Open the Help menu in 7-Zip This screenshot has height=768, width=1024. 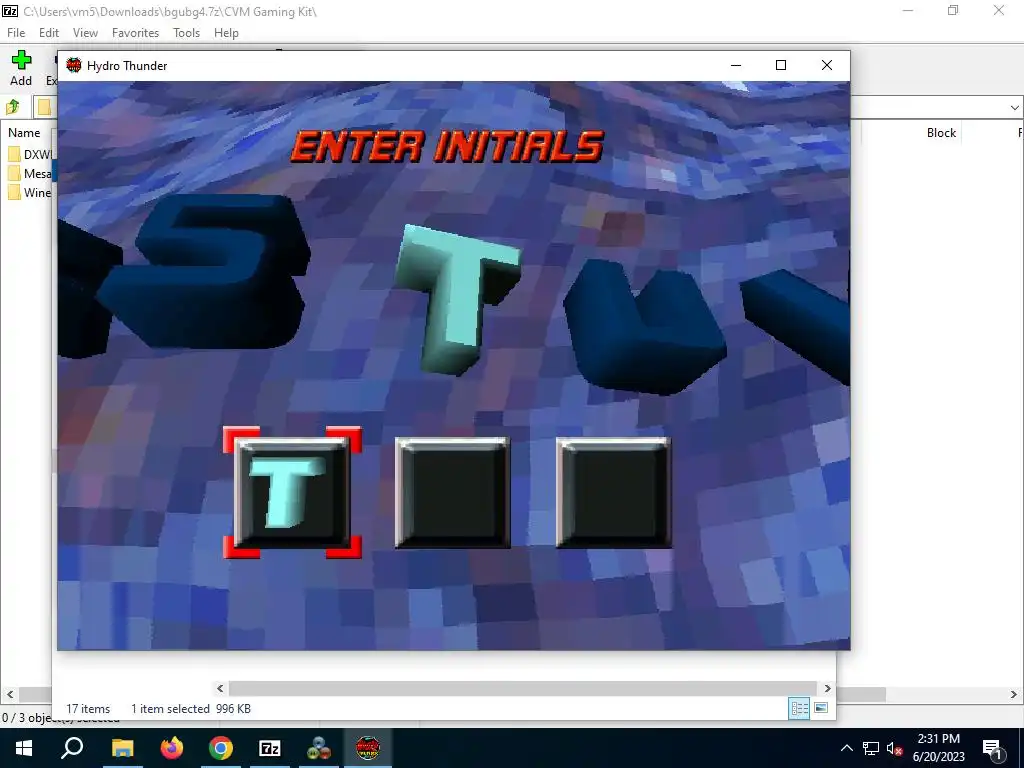(x=226, y=33)
